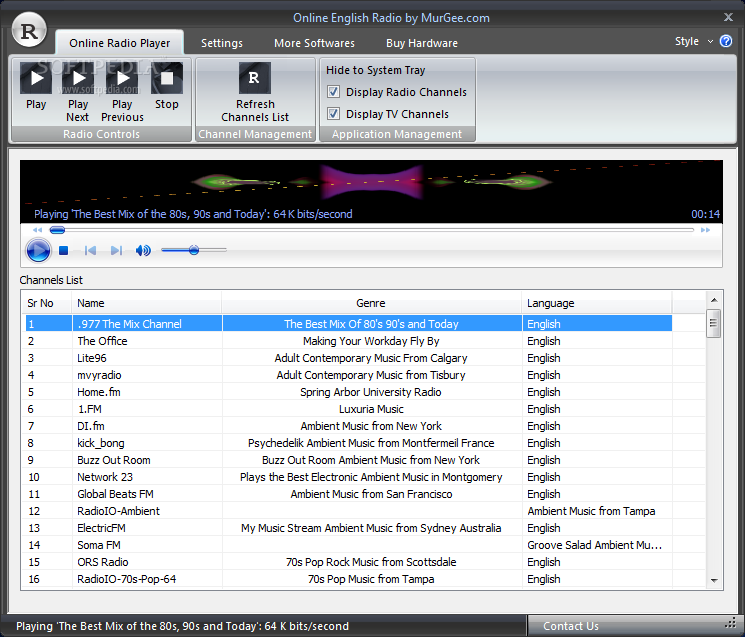Click the Refresh Channels List icon
The image size is (745, 637).
point(255,78)
